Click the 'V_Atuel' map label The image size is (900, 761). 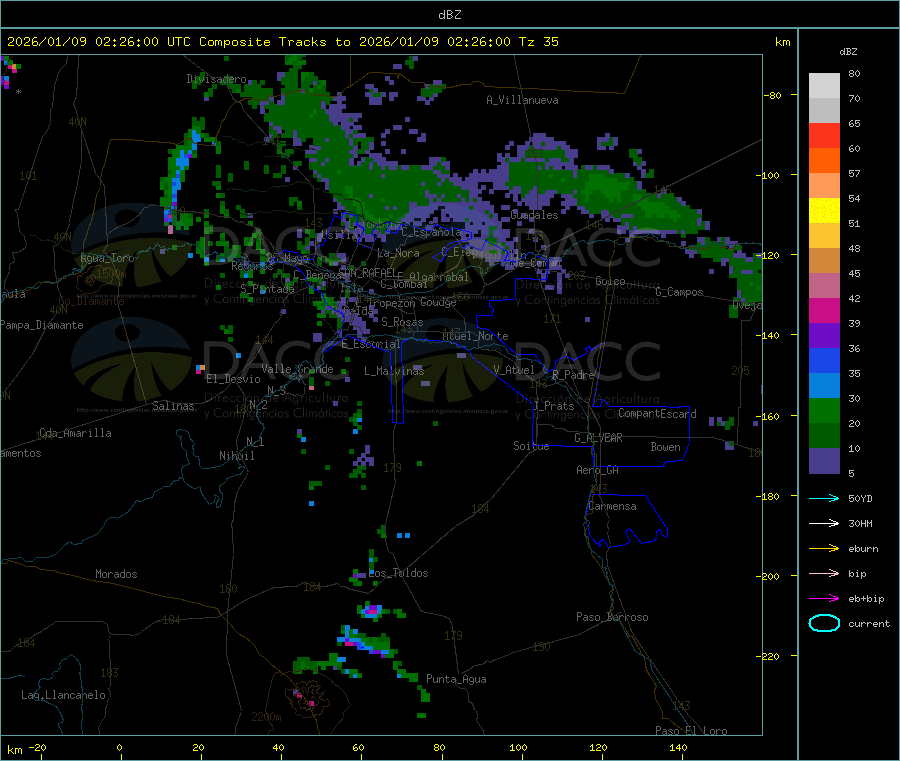coord(514,370)
